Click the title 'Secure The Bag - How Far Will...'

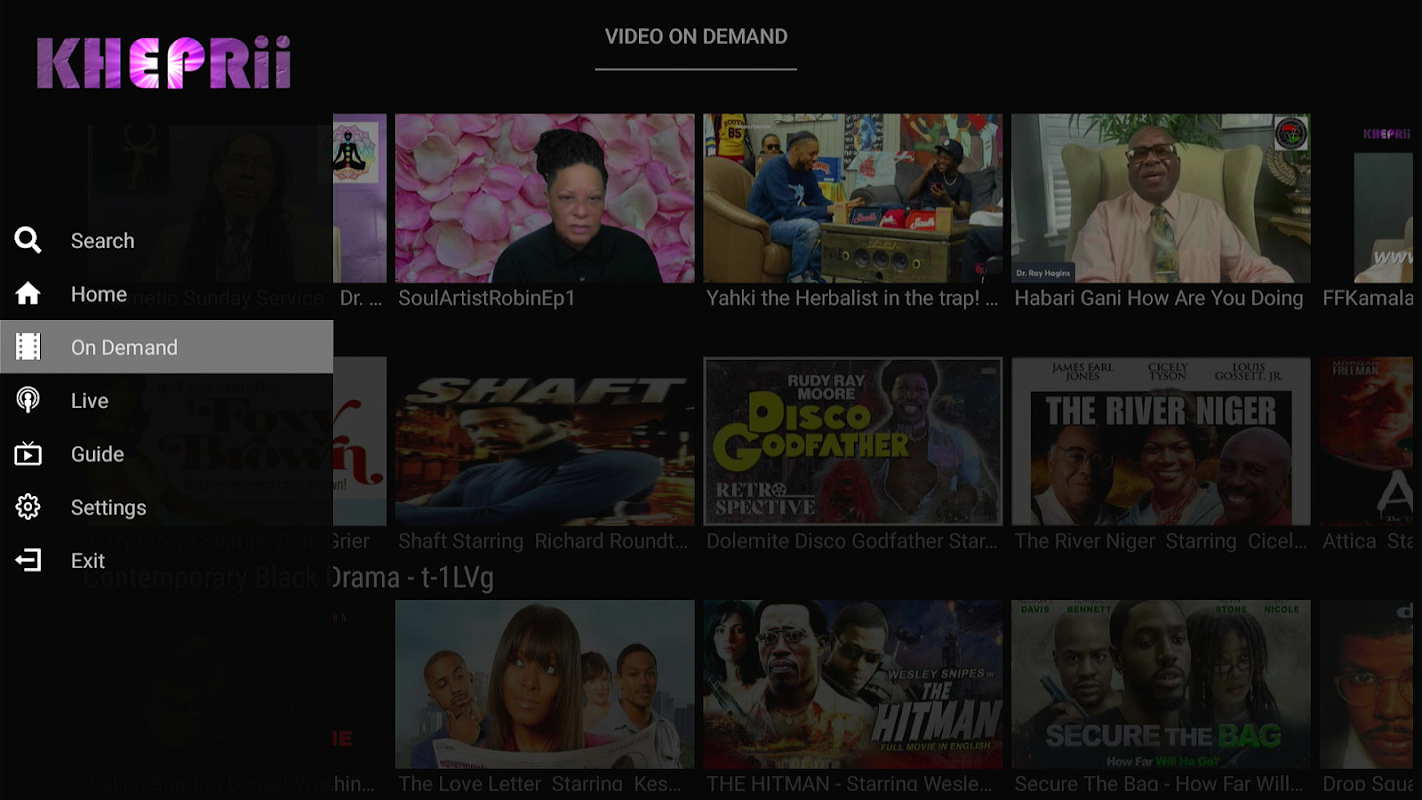pyautogui.click(x=1159, y=784)
